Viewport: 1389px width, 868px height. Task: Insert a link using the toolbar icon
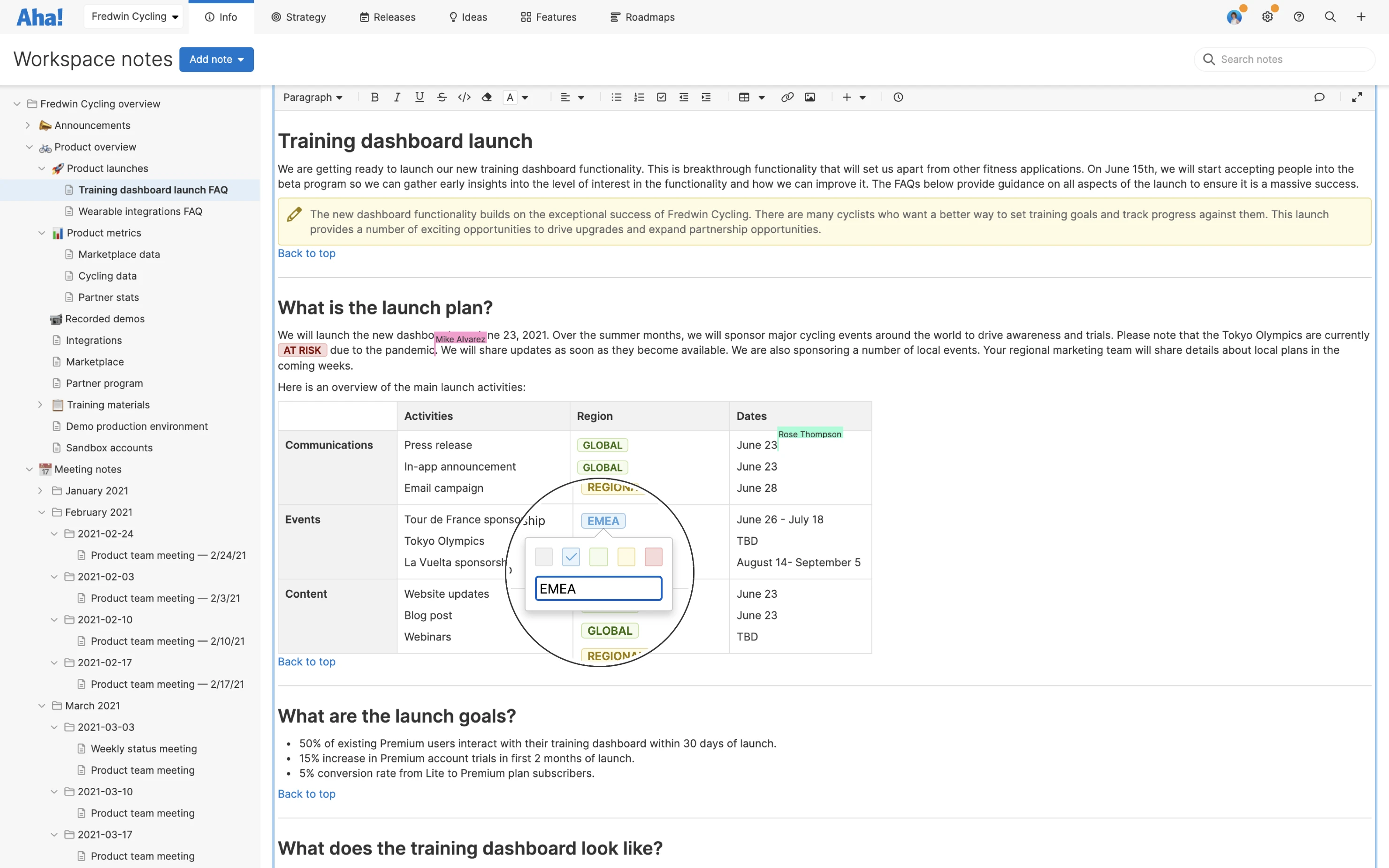click(787, 97)
